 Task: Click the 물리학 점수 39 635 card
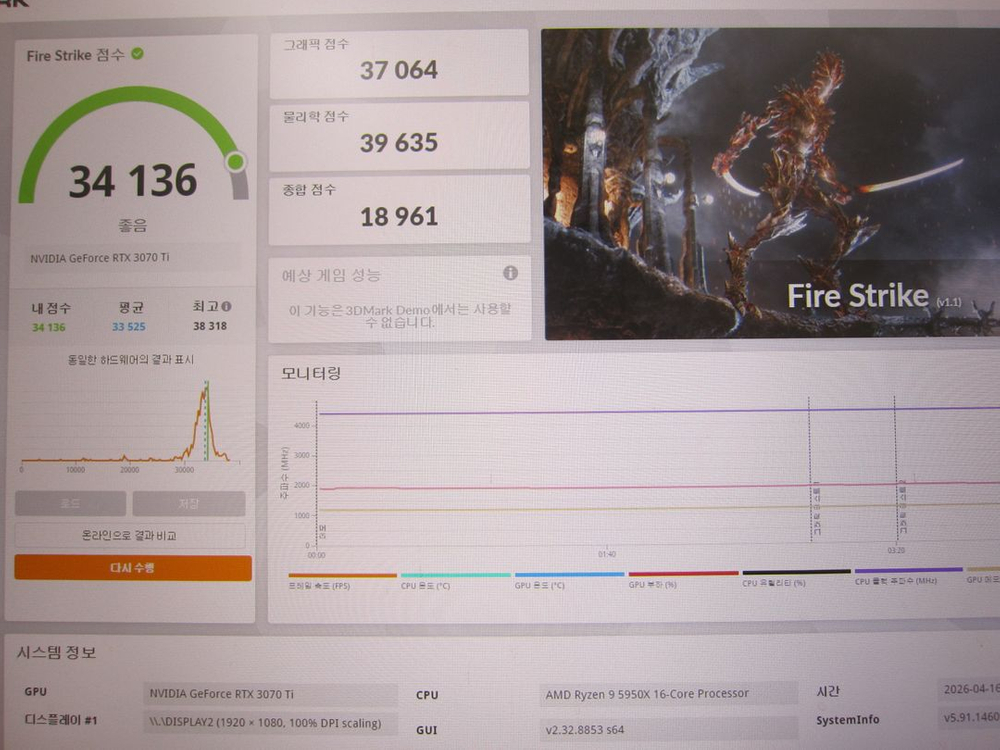click(x=399, y=135)
